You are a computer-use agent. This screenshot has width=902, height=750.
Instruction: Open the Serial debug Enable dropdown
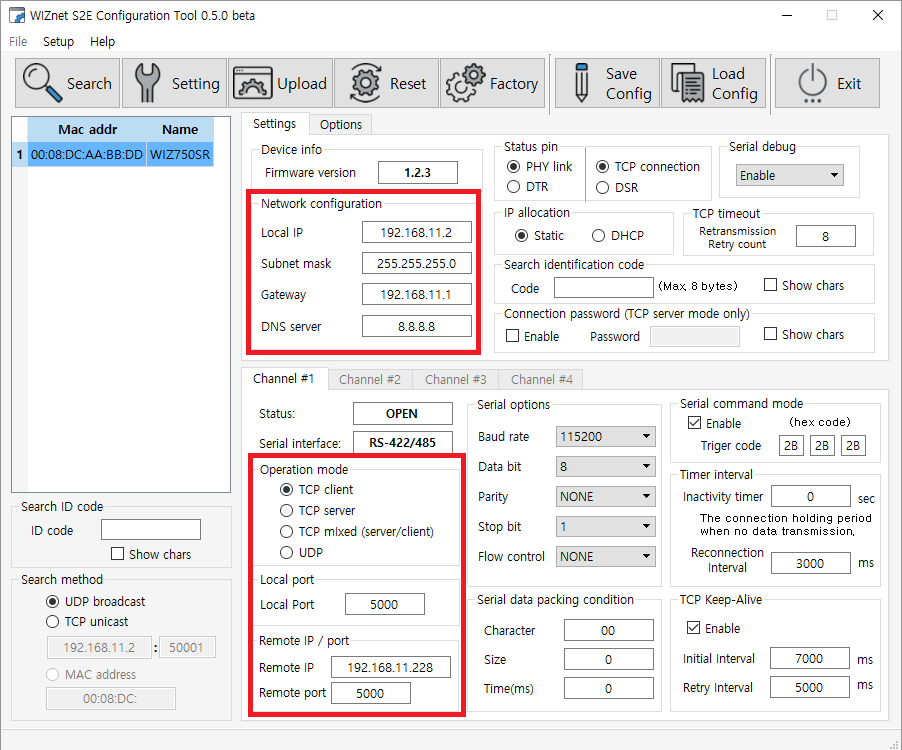(789, 175)
